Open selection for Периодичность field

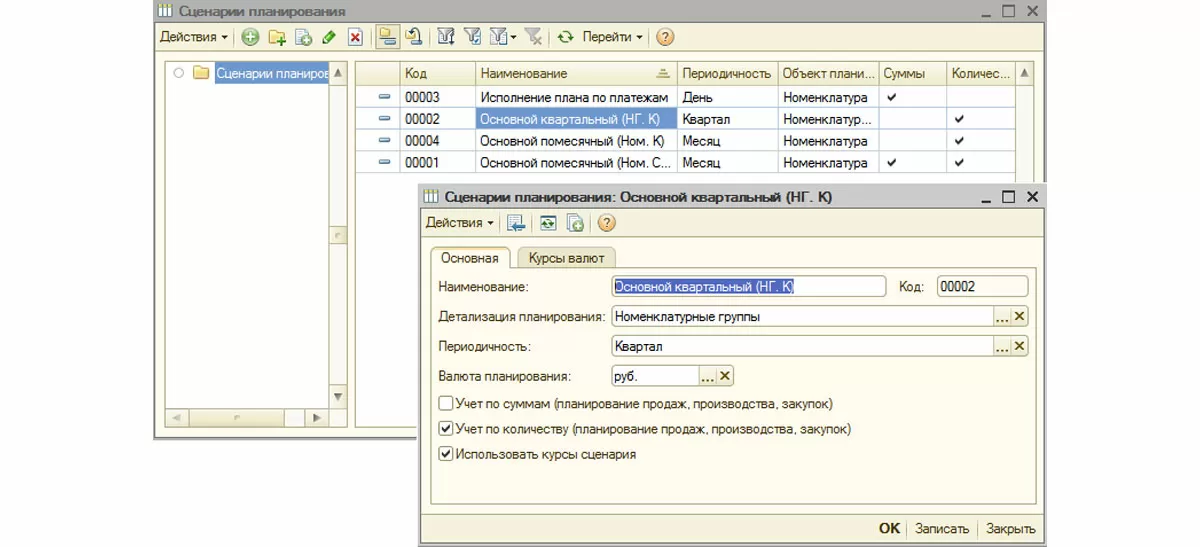point(1002,347)
